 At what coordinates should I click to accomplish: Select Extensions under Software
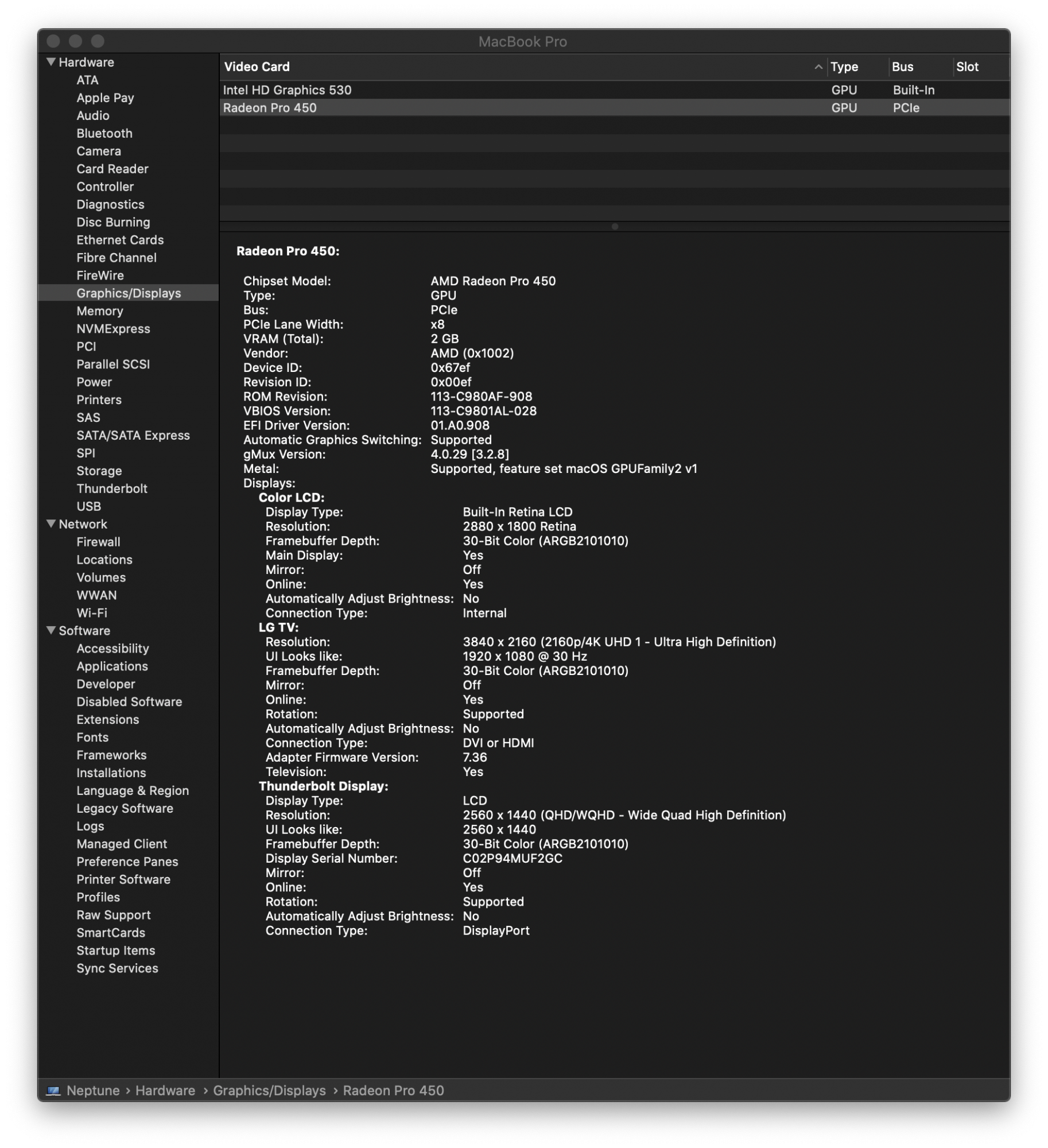coord(107,720)
